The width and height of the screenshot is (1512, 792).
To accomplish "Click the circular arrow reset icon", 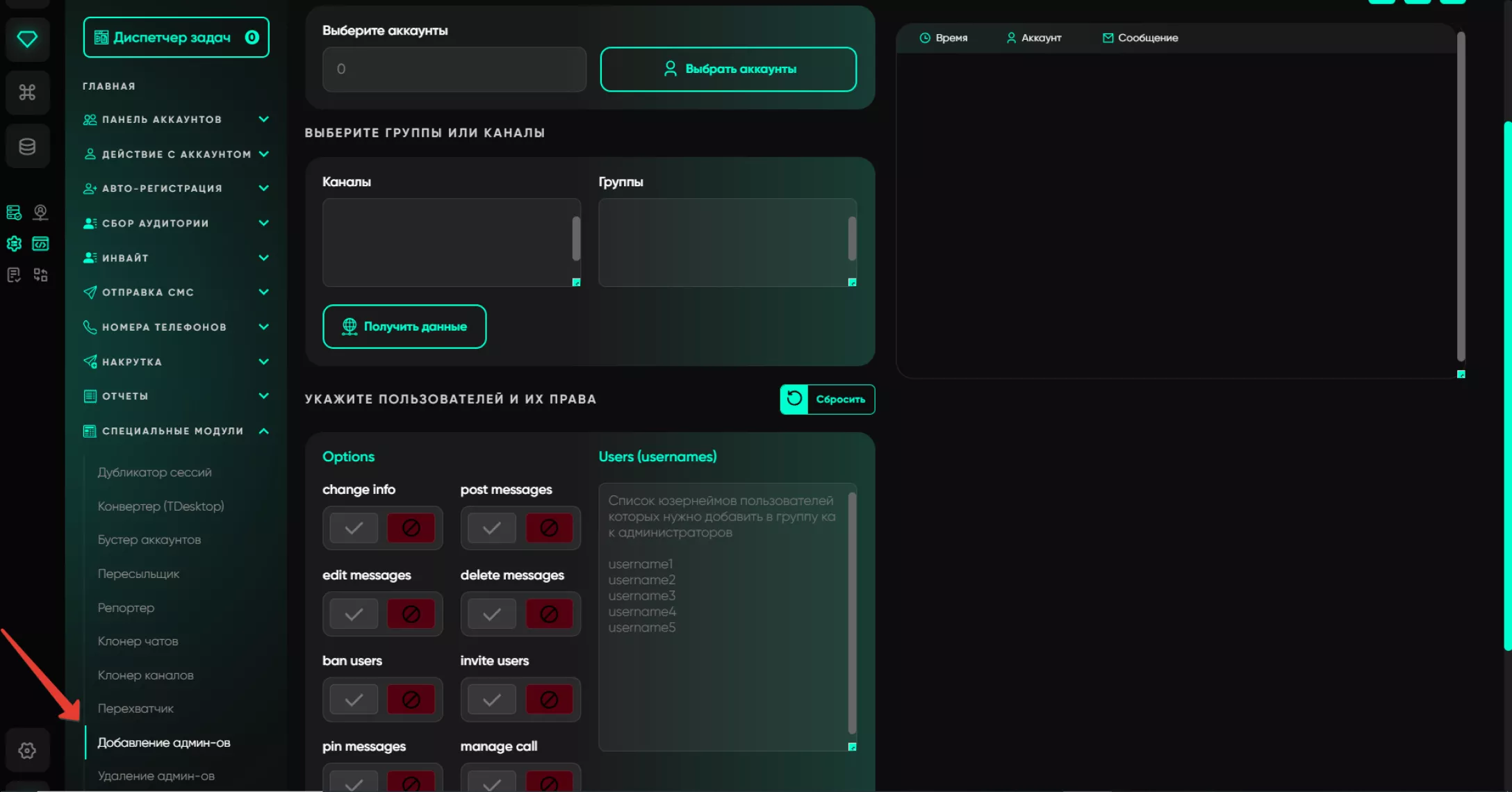I will [x=794, y=399].
